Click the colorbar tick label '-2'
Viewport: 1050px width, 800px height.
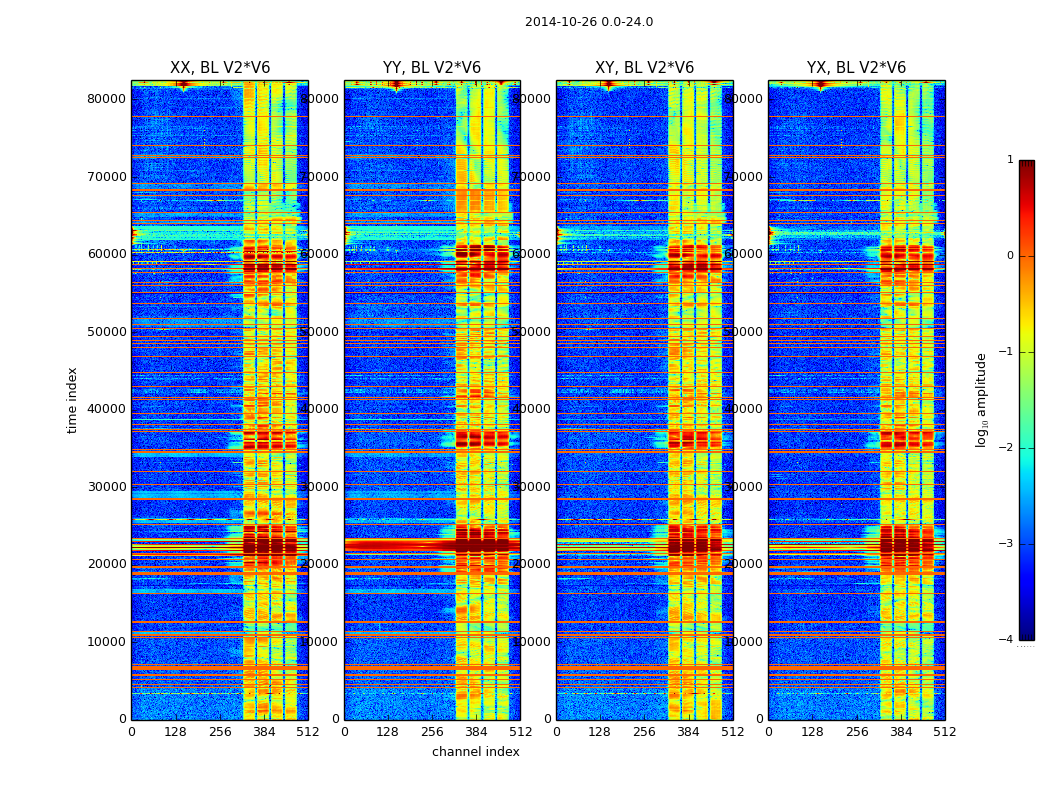pos(1009,449)
